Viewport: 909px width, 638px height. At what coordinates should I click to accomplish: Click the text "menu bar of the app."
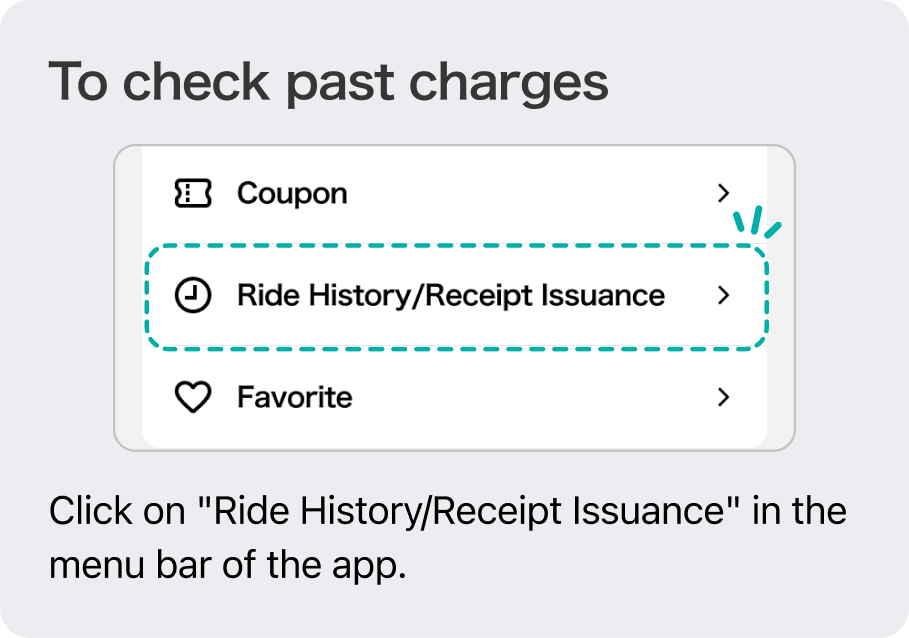pyautogui.click(x=227, y=565)
